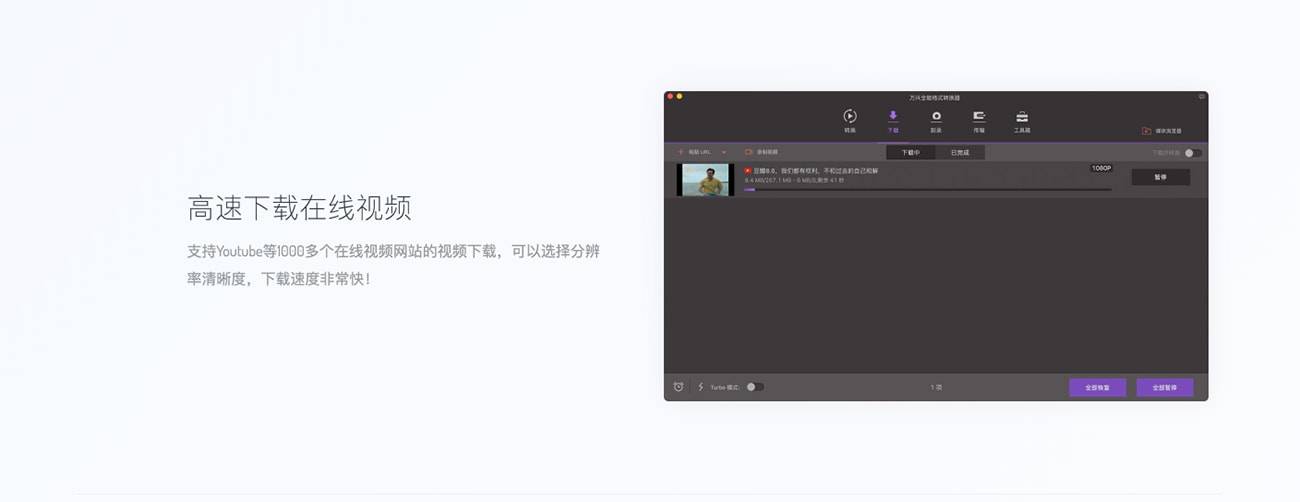Toggle the Turbo mode switch
This screenshot has height=502, width=1300.
click(x=755, y=387)
